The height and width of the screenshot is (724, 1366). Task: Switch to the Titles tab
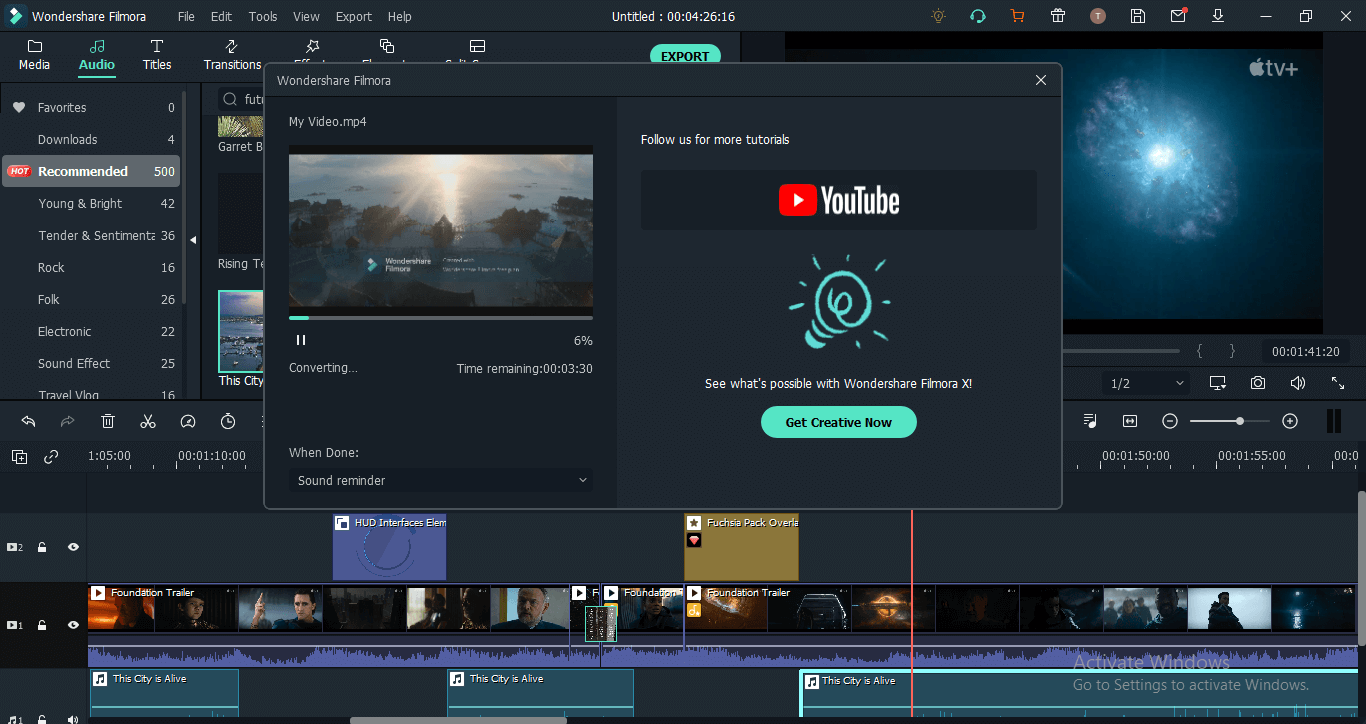pyautogui.click(x=157, y=55)
